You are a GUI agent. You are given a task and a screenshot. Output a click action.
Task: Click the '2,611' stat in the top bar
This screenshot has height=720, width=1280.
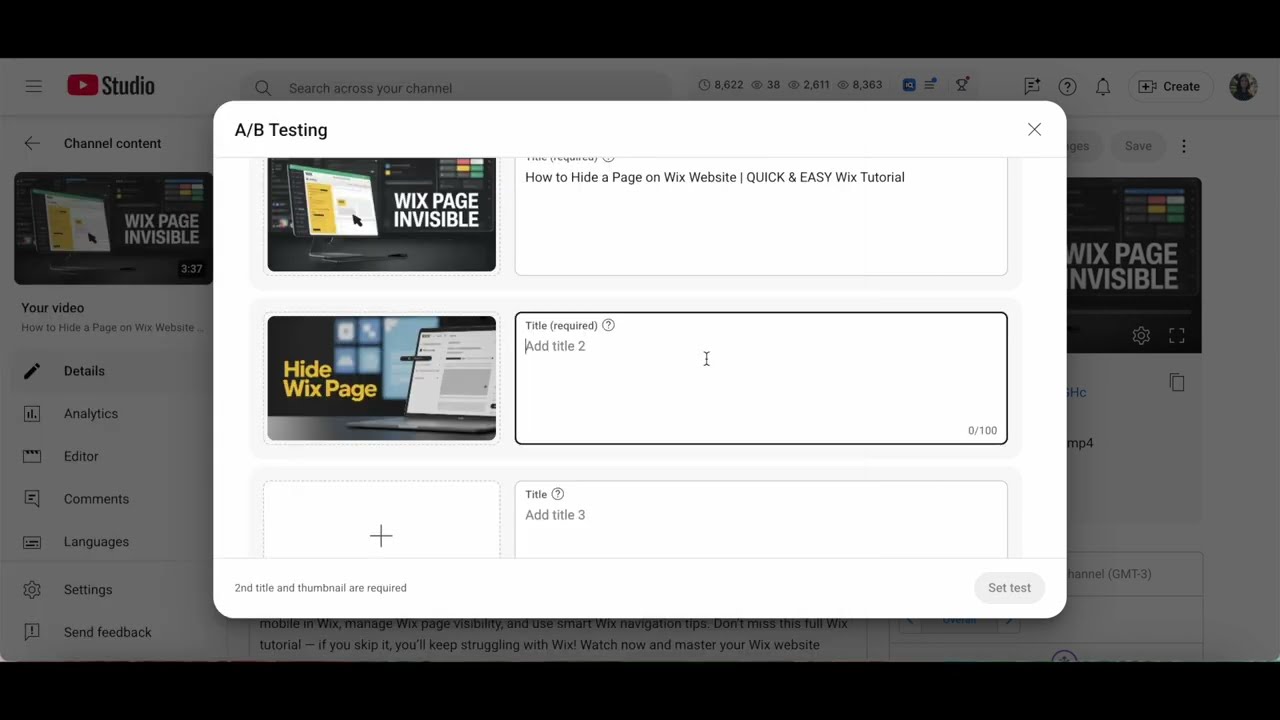point(809,85)
